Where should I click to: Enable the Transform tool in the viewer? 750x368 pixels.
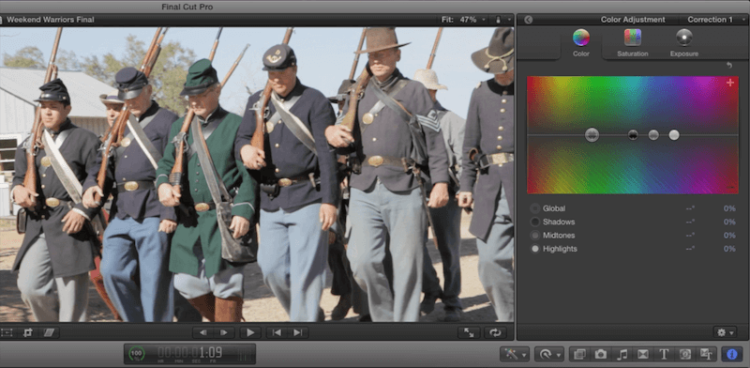[x=7, y=333]
